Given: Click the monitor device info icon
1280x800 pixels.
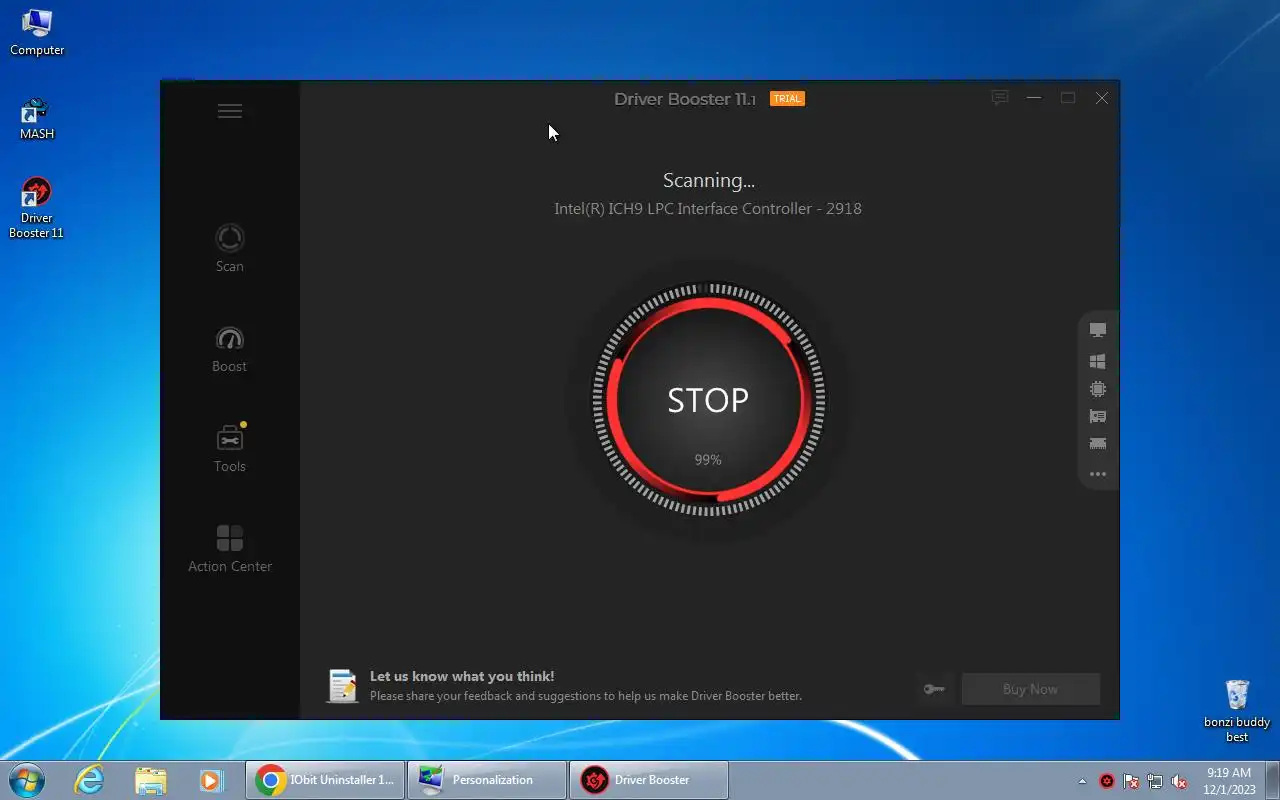Looking at the screenshot, I should click(1098, 330).
